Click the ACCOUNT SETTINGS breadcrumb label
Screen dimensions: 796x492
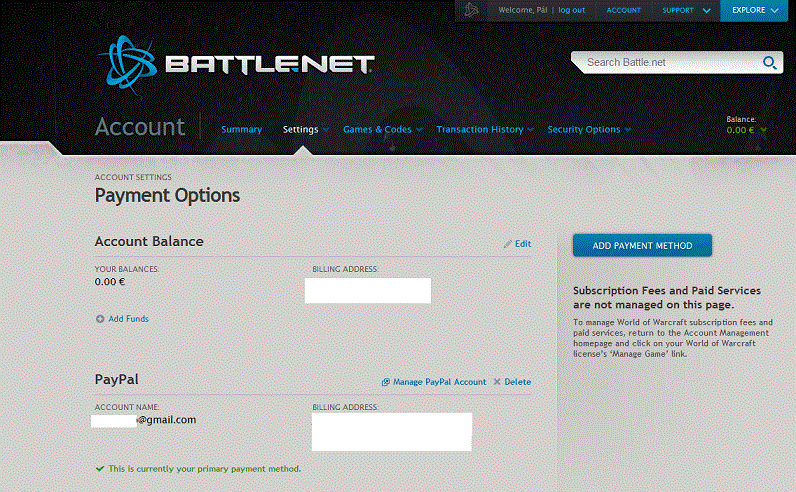133,177
